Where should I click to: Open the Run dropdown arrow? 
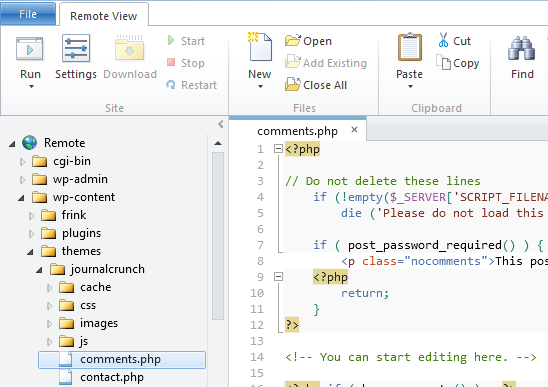point(31,86)
